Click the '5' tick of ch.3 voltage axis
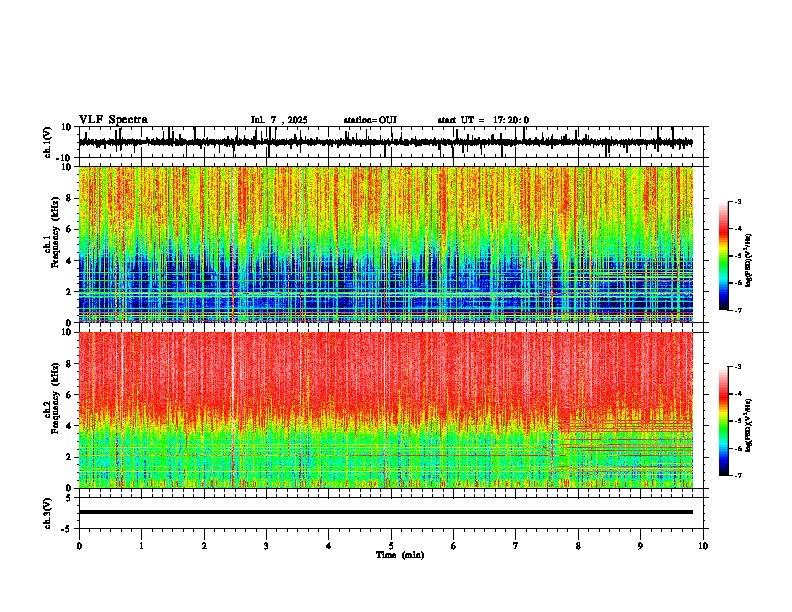The width and height of the screenshot is (792, 612). click(69, 498)
